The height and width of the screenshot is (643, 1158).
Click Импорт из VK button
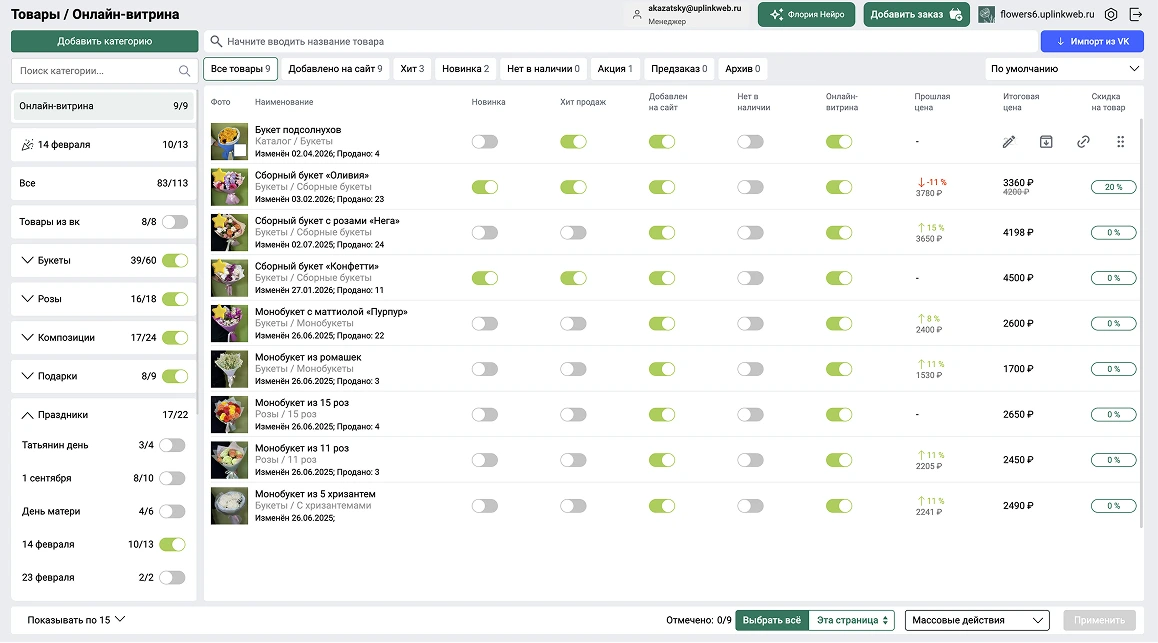[x=1092, y=41]
